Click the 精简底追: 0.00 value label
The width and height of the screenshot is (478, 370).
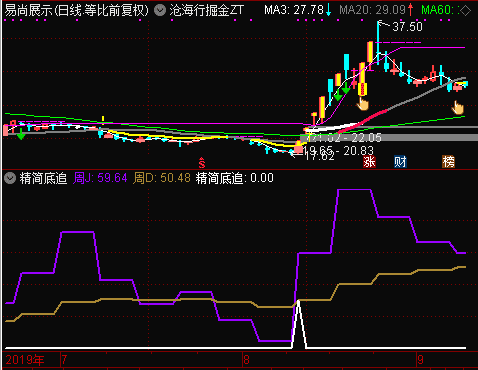(235, 178)
